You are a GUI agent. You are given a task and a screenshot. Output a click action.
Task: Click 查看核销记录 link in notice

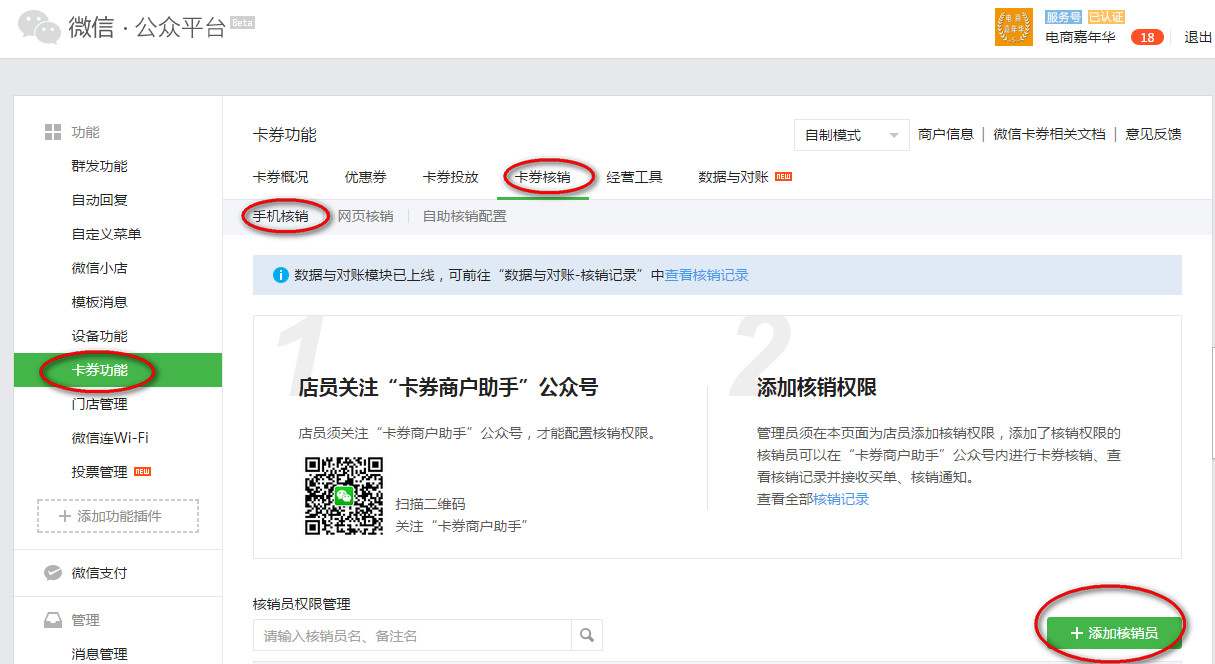707,275
